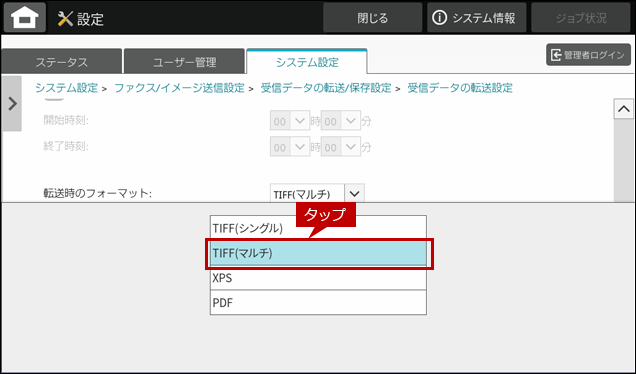Select the システム設定 tab
636x374 pixels.
coord(307,62)
